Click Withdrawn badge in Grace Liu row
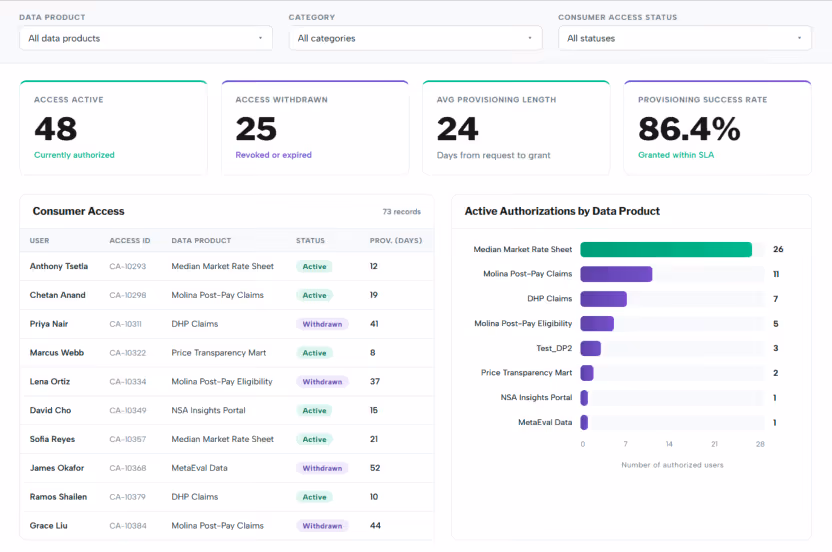The height and width of the screenshot is (552, 832). pyautogui.click(x=322, y=525)
